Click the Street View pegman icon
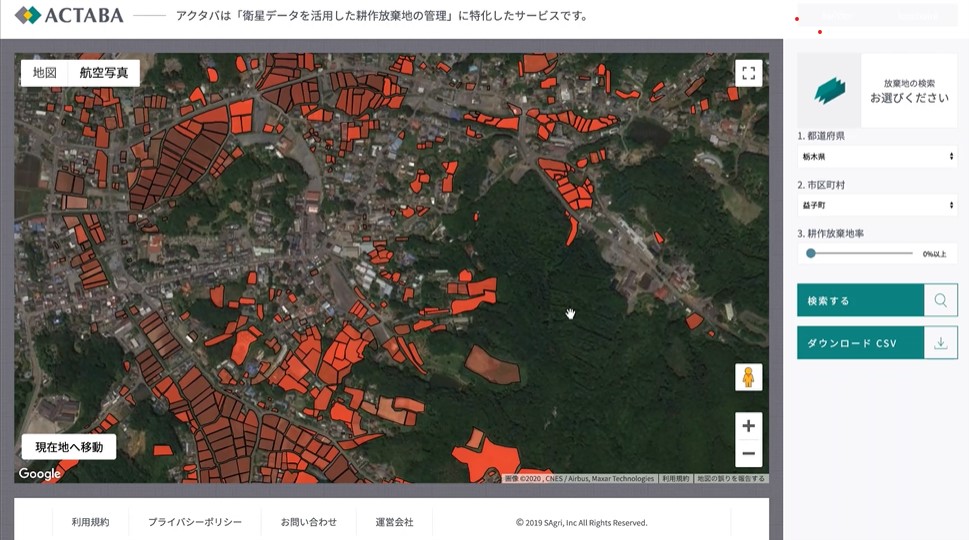The height and width of the screenshot is (540, 969). pos(748,377)
